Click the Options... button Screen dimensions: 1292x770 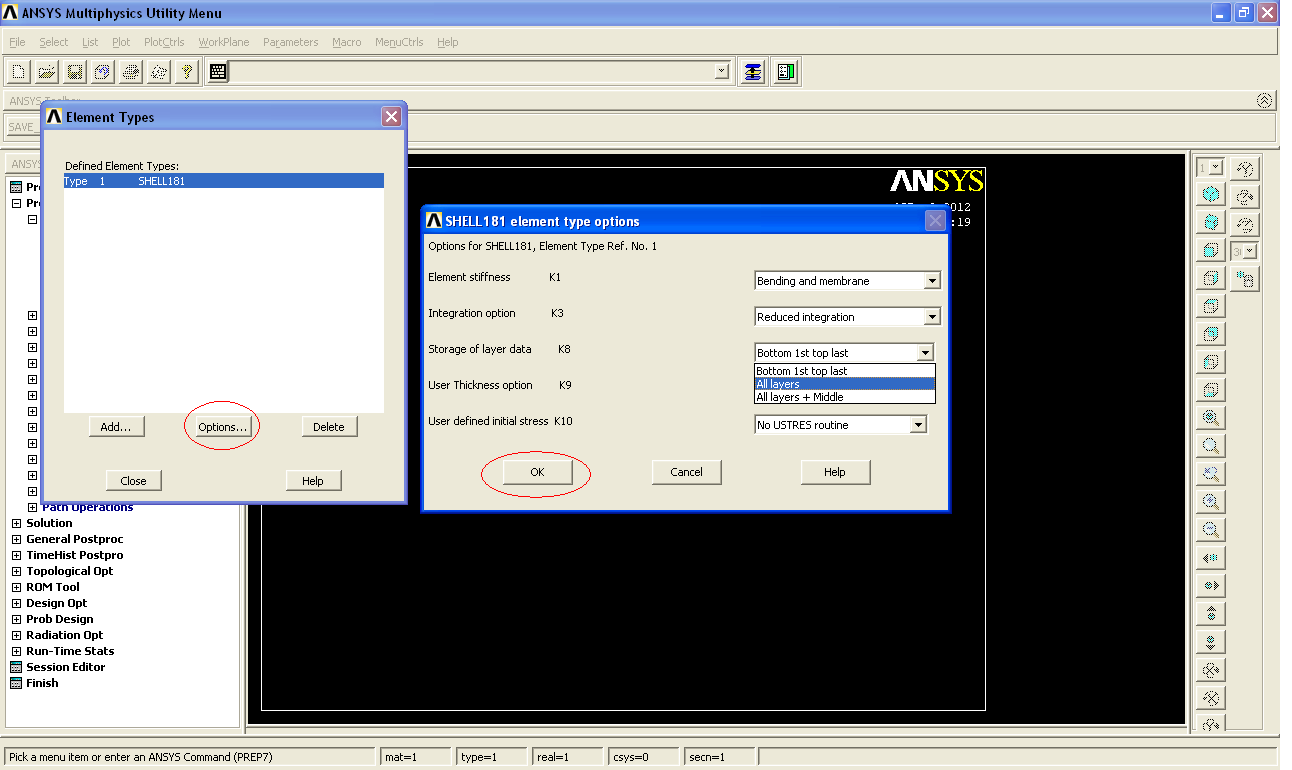222,427
